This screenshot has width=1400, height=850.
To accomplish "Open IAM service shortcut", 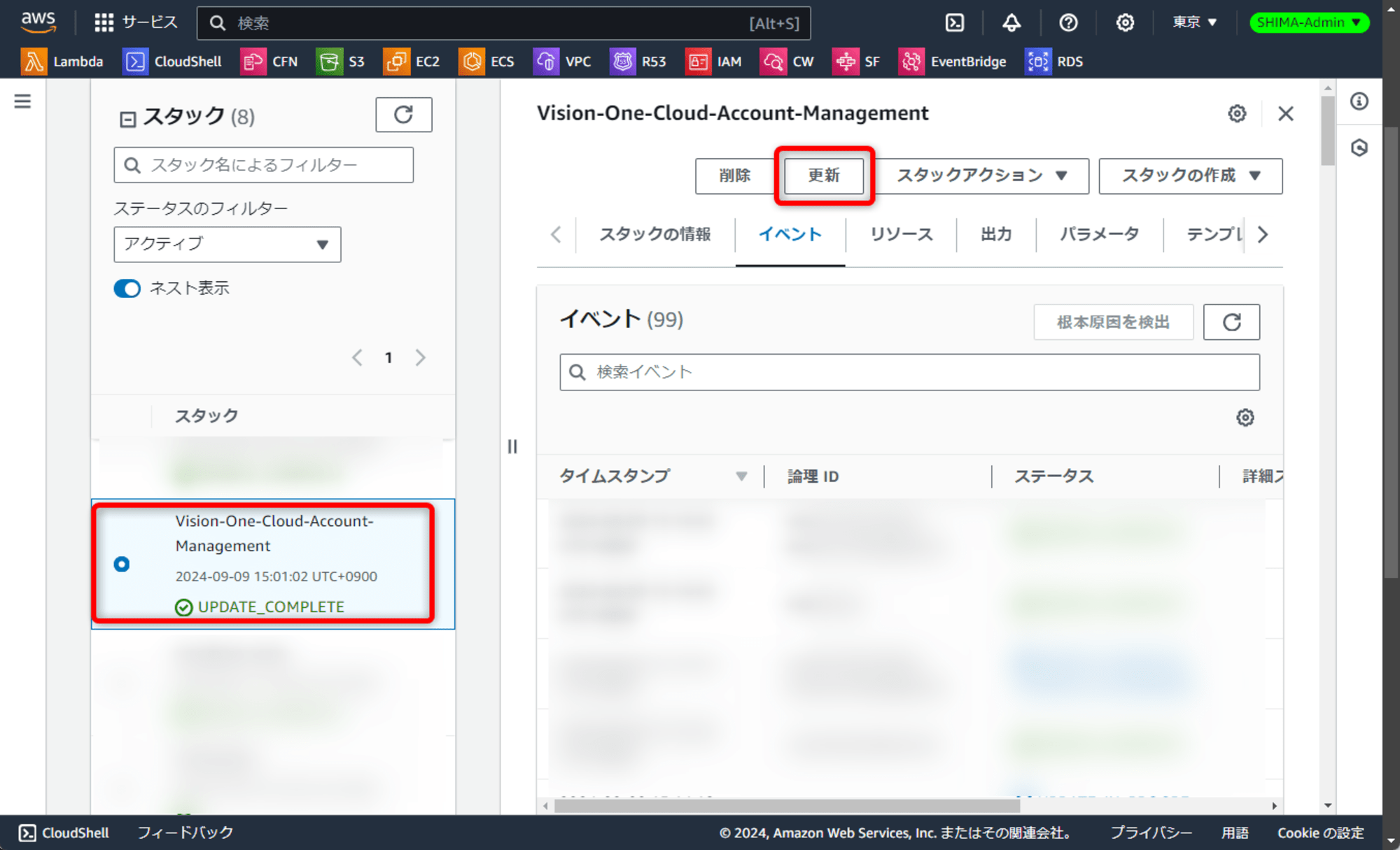I will tap(713, 62).
